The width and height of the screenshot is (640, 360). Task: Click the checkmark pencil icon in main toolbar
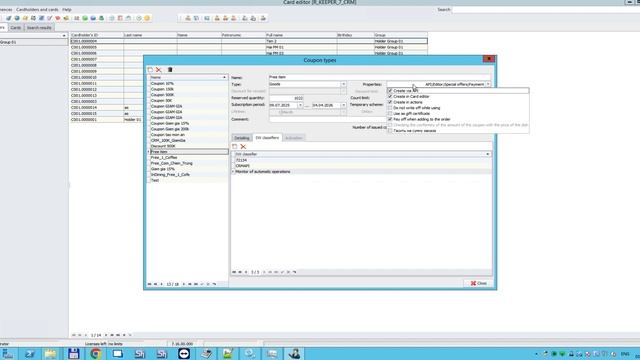point(49,18)
